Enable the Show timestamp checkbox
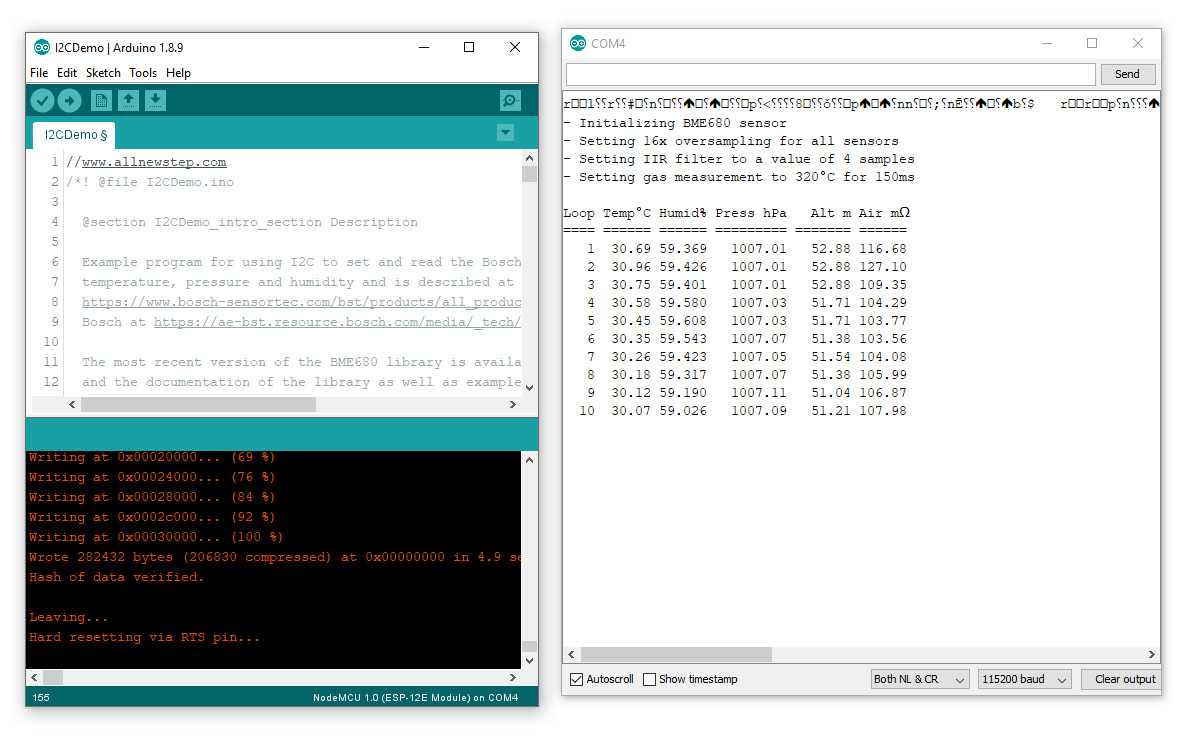The image size is (1189, 742). click(x=649, y=679)
